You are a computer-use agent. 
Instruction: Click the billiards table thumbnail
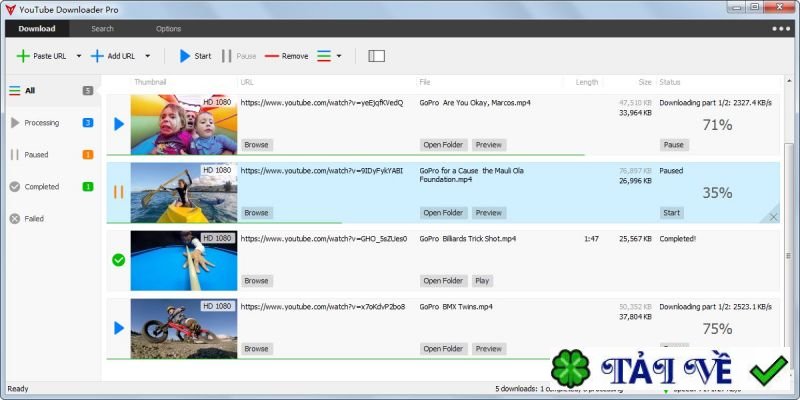(184, 260)
